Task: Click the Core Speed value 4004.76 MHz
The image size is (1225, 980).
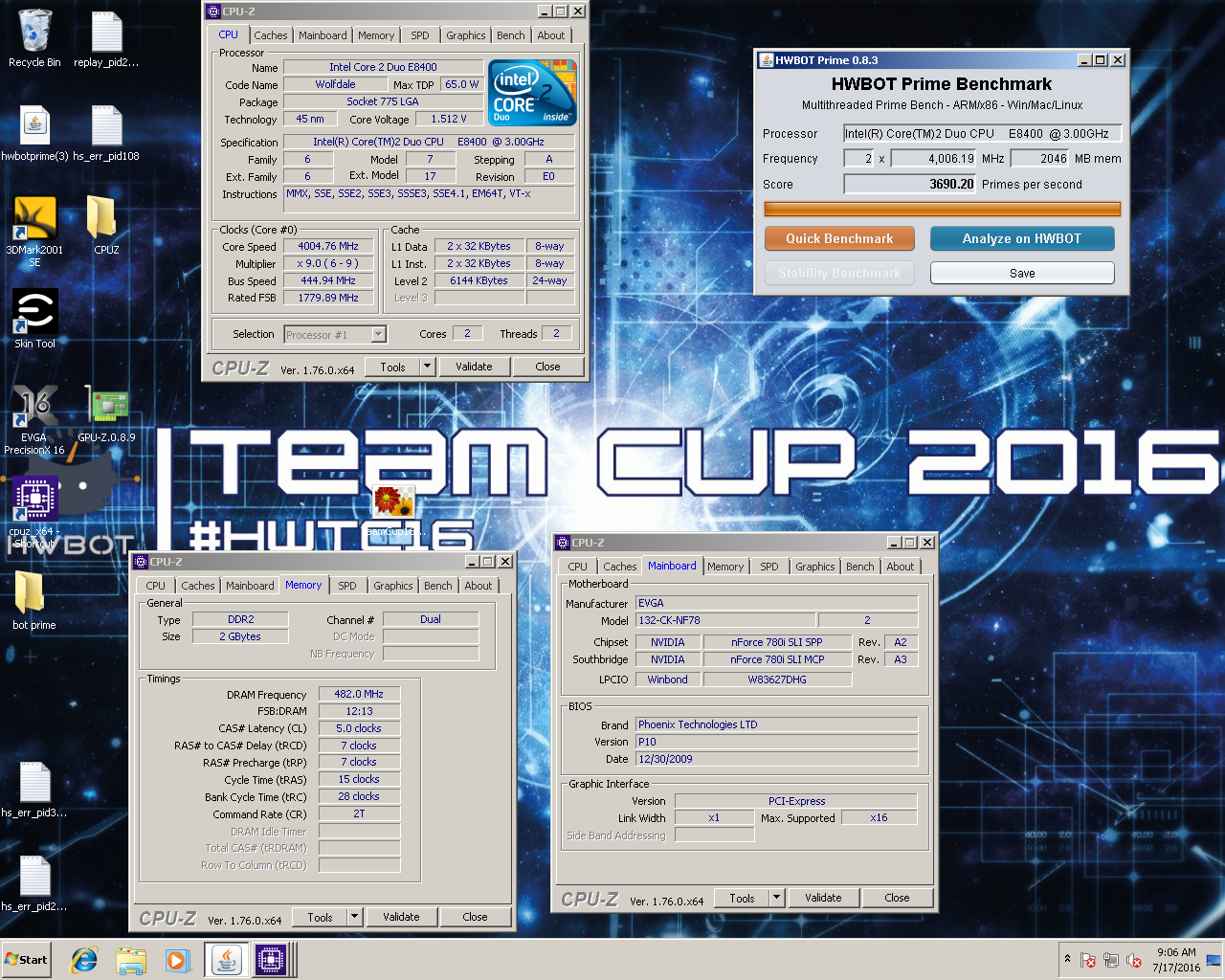Action: coord(328,246)
